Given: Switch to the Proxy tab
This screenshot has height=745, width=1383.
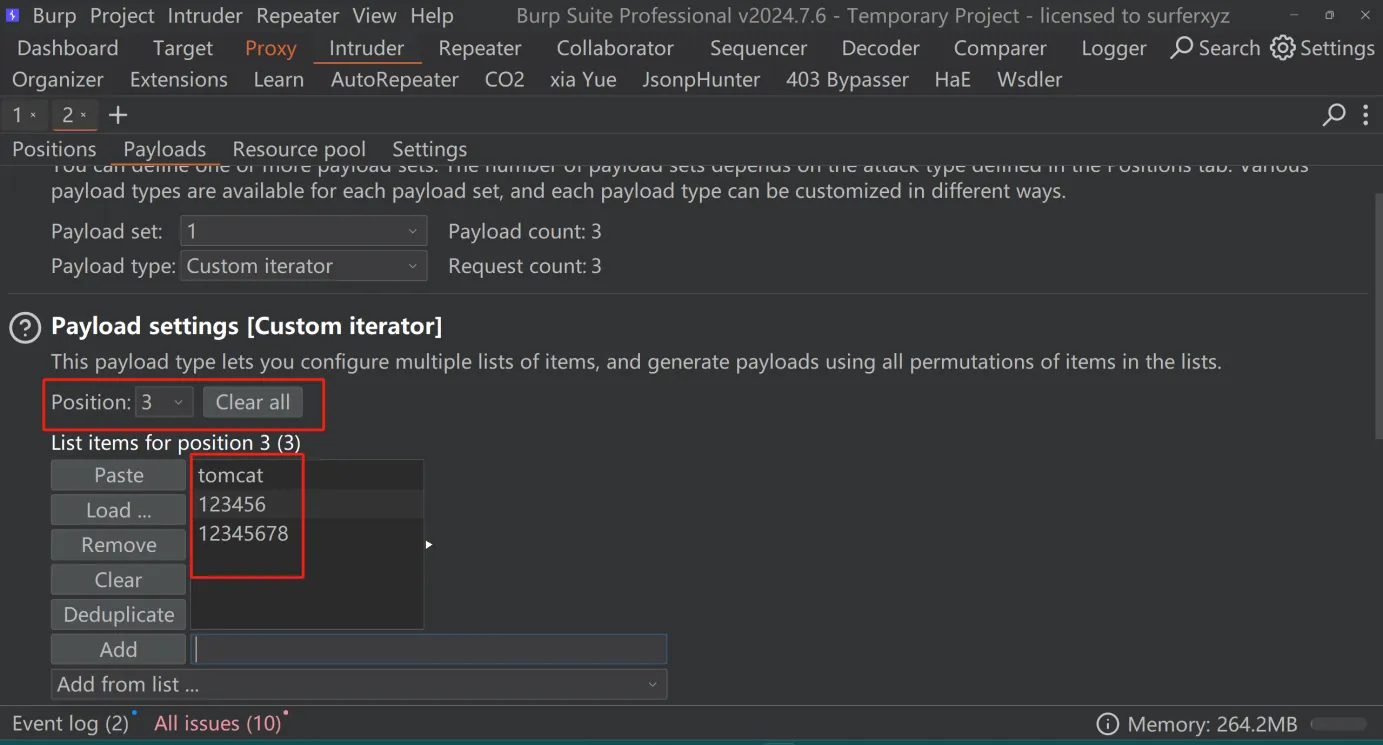Looking at the screenshot, I should 271,48.
